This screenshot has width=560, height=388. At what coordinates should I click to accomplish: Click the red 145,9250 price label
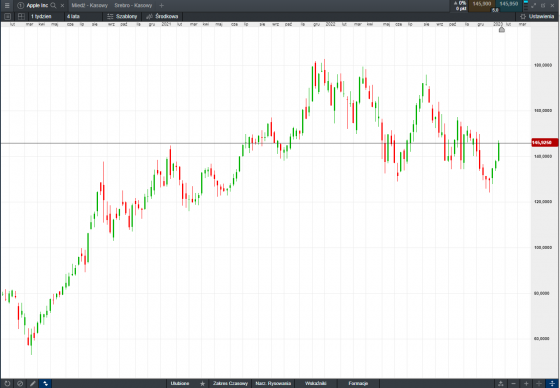[544, 143]
